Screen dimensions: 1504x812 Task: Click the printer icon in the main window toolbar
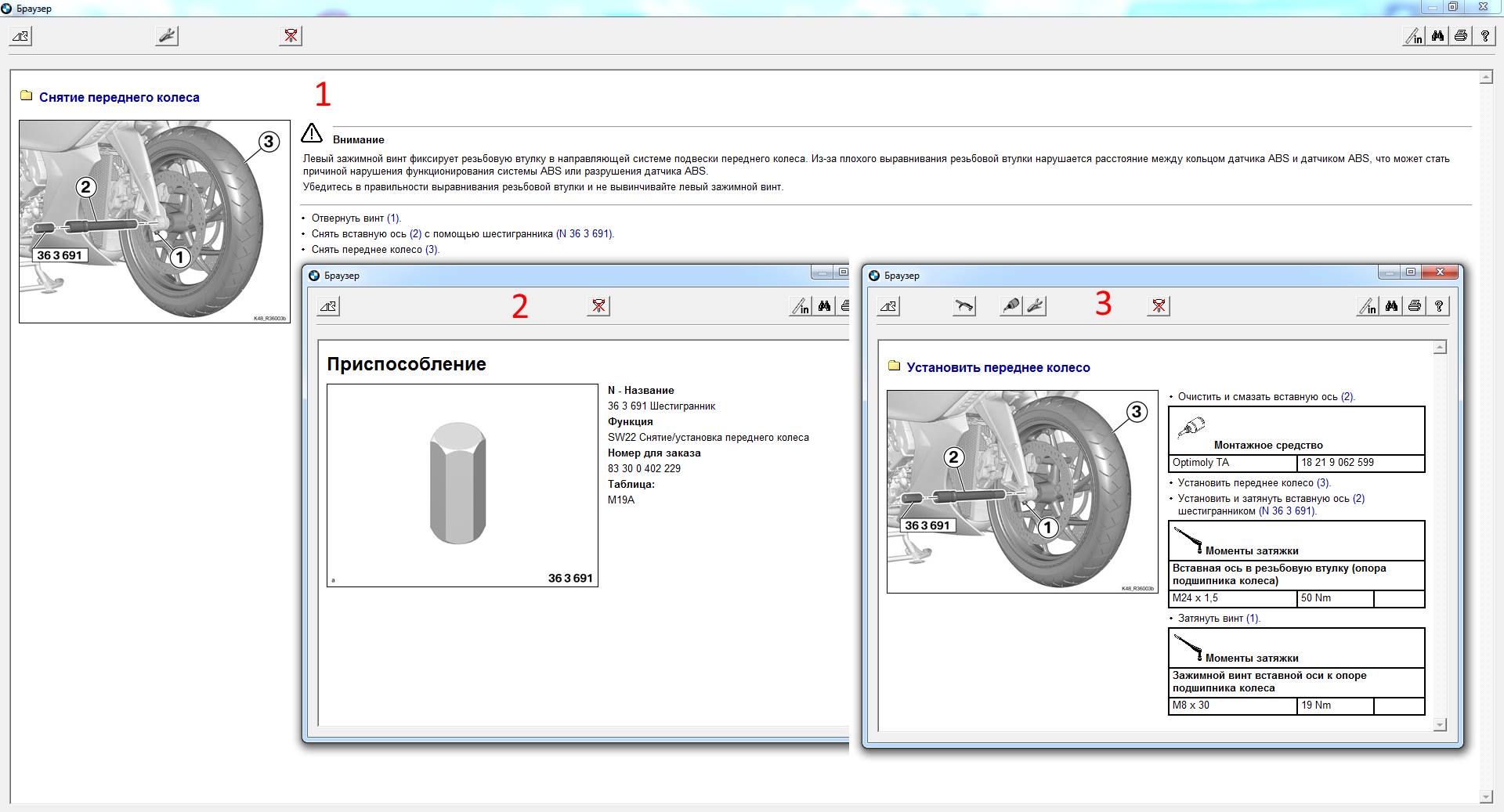click(1461, 36)
